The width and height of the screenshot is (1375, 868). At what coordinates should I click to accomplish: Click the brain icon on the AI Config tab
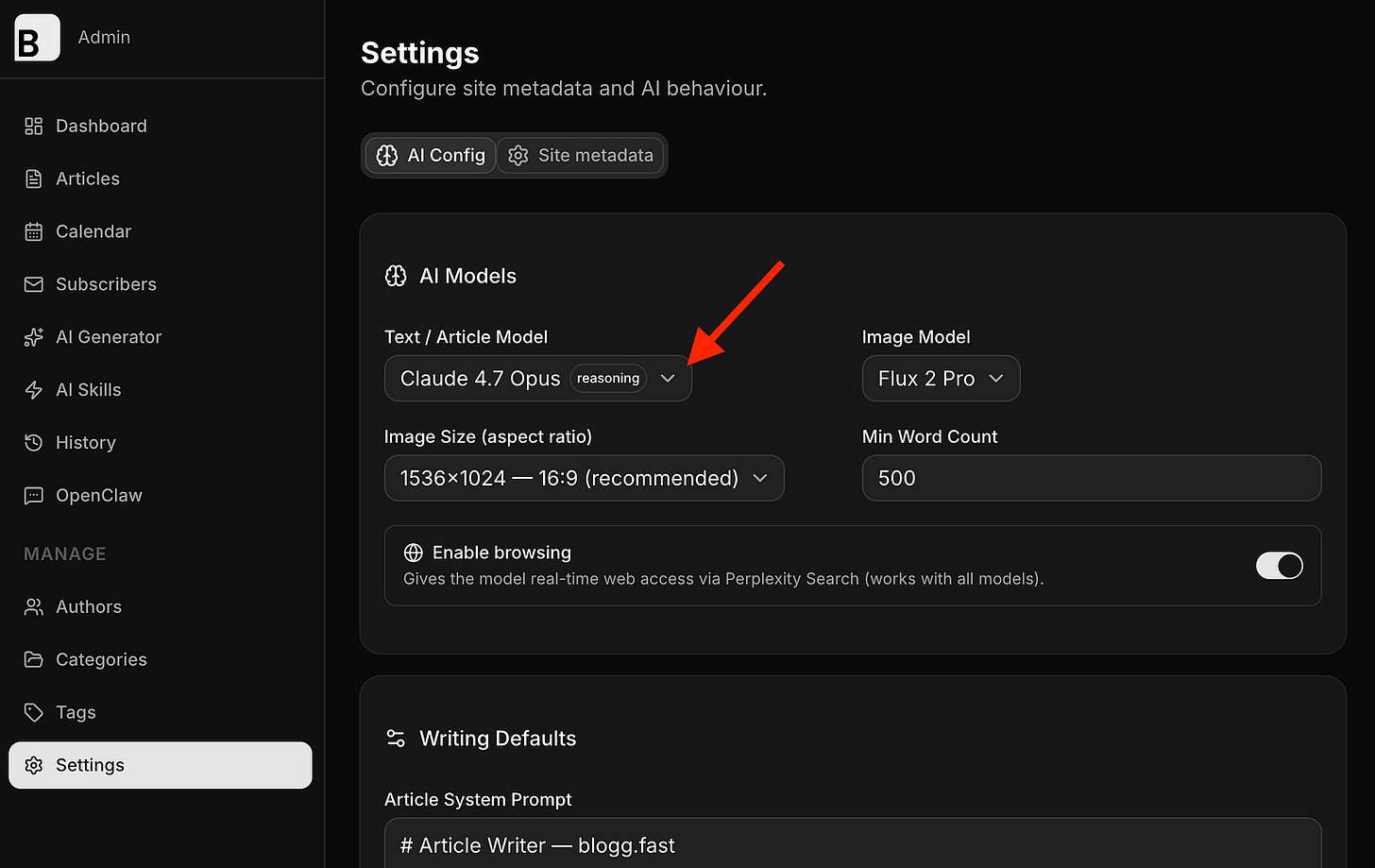coord(387,156)
